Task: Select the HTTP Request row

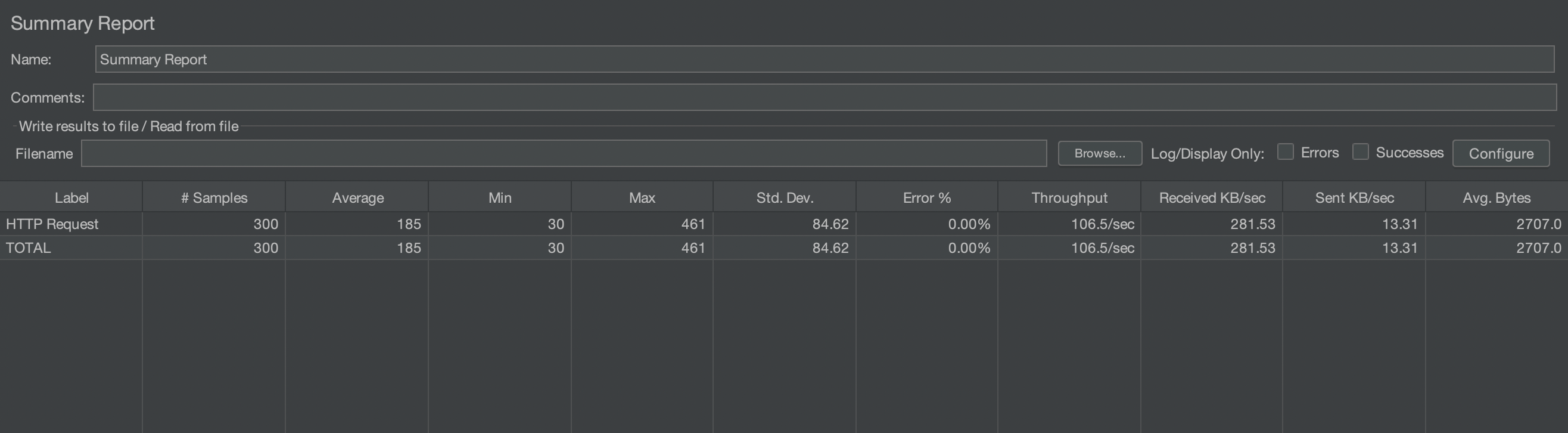Action: click(52, 224)
